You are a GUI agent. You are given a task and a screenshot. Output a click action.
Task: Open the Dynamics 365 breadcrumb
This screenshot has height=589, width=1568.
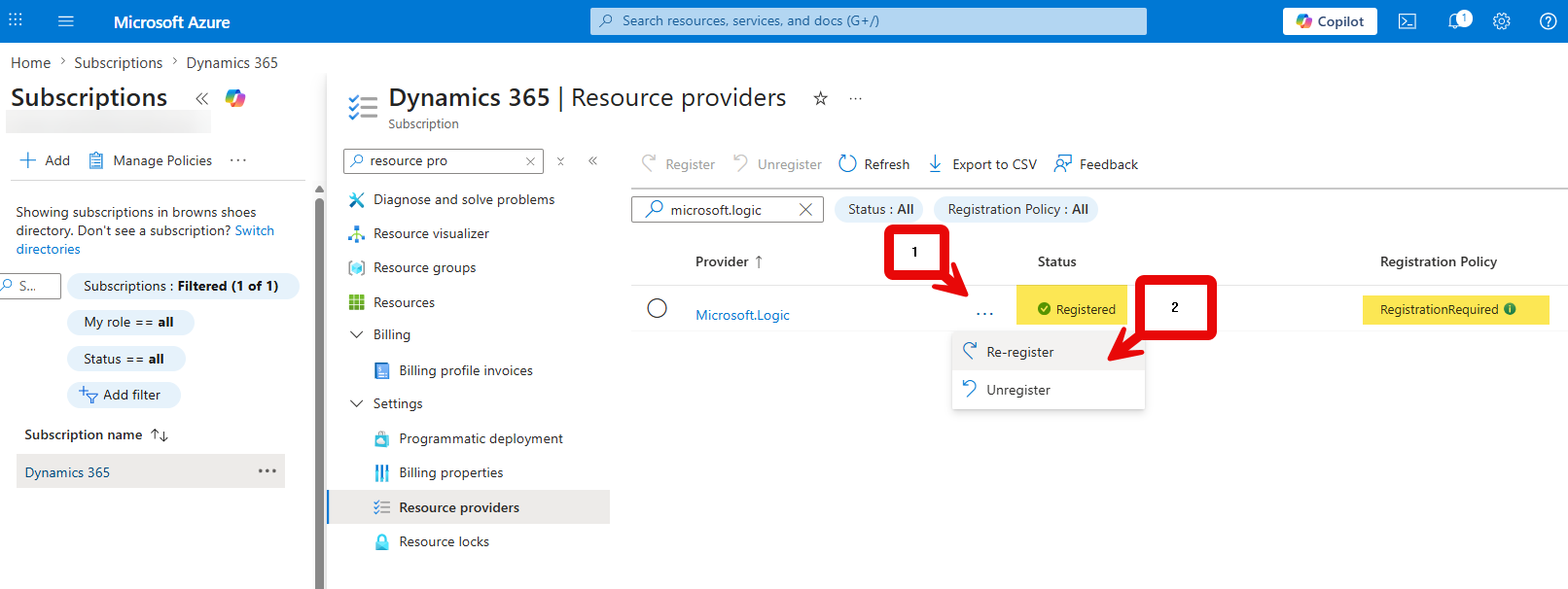pyautogui.click(x=232, y=63)
